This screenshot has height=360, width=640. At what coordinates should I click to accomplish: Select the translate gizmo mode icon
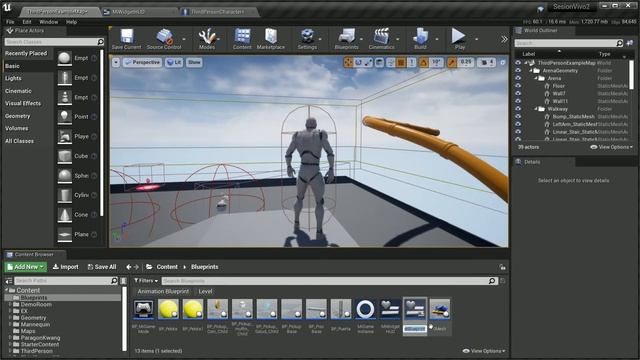[348, 62]
